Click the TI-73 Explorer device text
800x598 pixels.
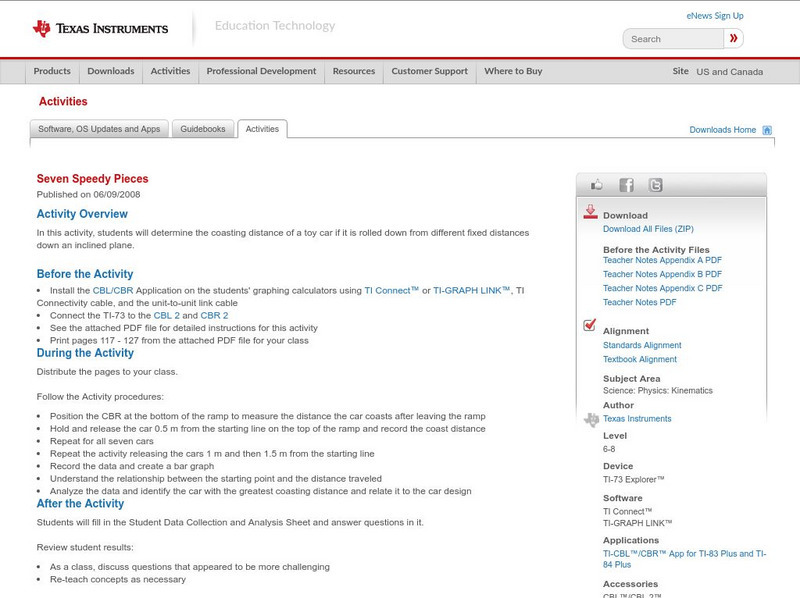tap(634, 480)
